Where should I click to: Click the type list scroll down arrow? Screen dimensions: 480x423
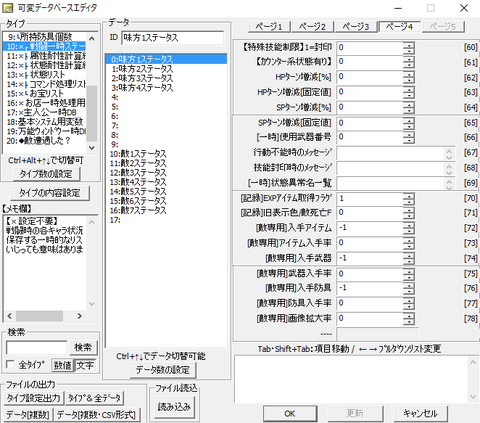click(92, 147)
